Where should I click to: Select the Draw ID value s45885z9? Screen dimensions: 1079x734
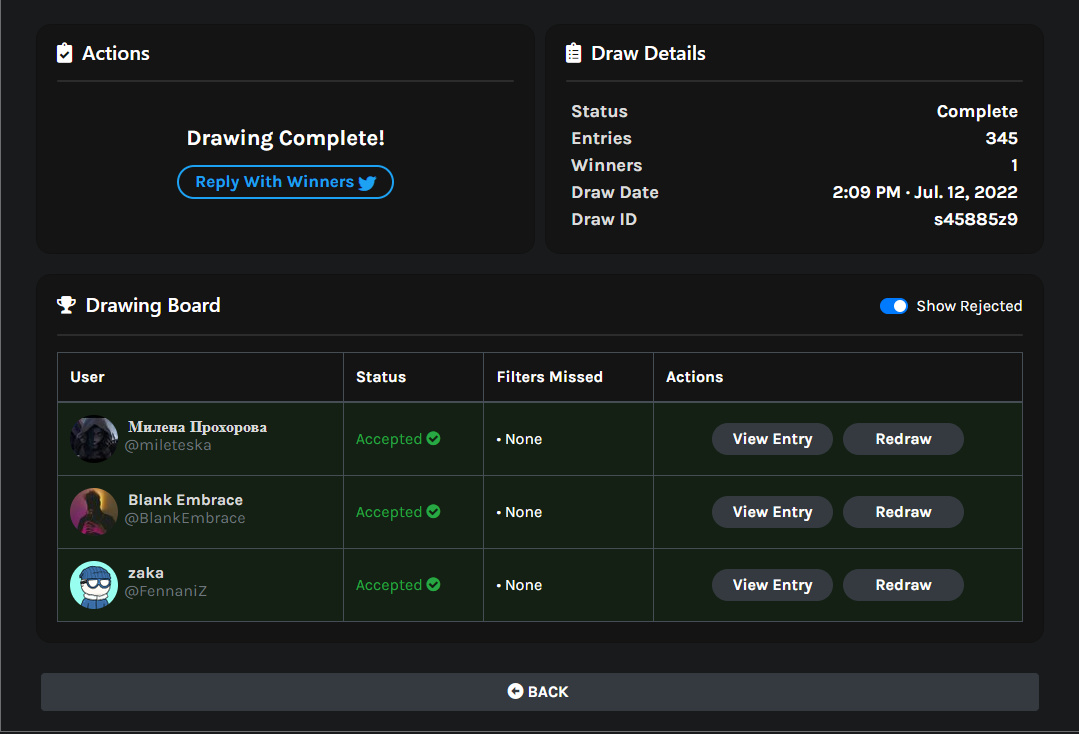pos(975,219)
